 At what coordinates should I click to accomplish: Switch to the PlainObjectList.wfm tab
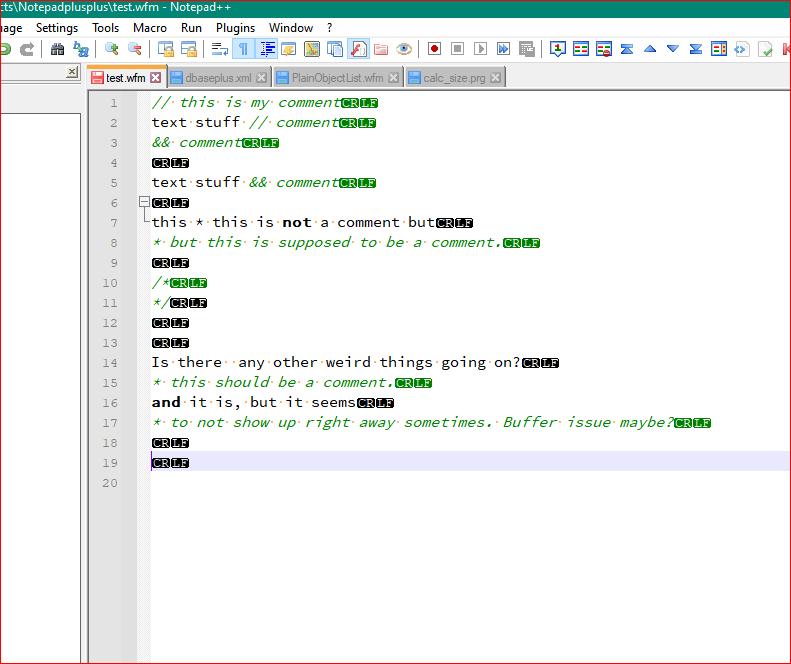[337, 78]
